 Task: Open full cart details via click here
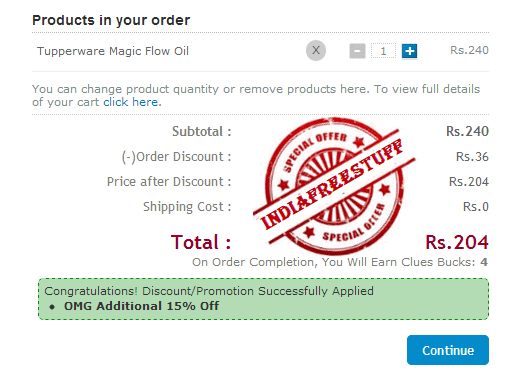(130, 102)
